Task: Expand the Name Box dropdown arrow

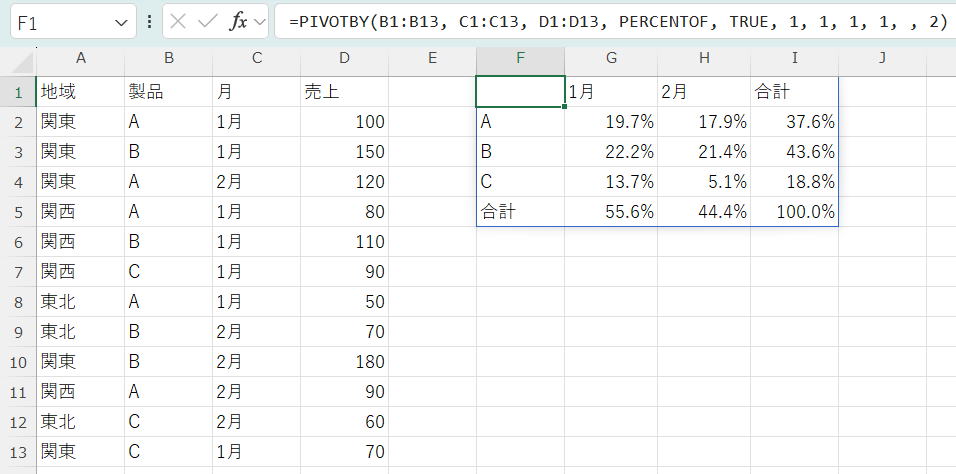Action: coord(120,23)
